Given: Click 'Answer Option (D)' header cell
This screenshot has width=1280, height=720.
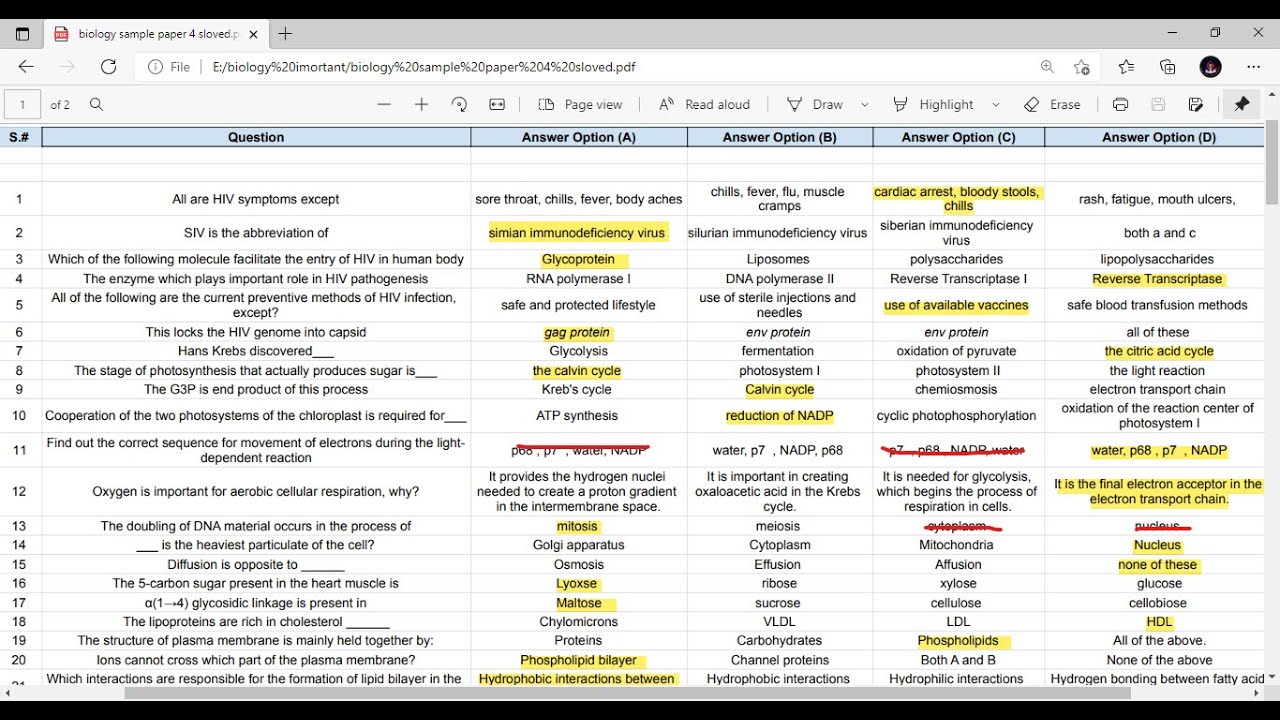Looking at the screenshot, I should [x=1160, y=137].
